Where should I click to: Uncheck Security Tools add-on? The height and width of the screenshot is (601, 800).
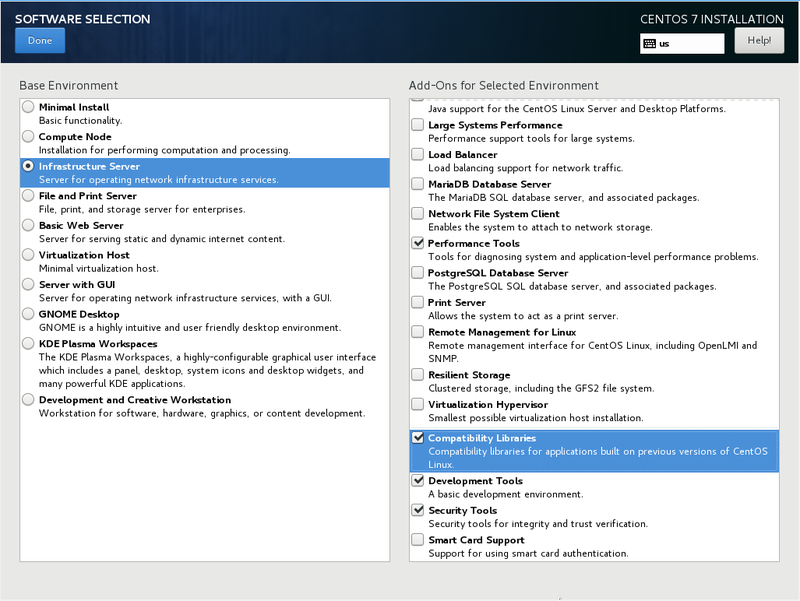tap(417, 511)
